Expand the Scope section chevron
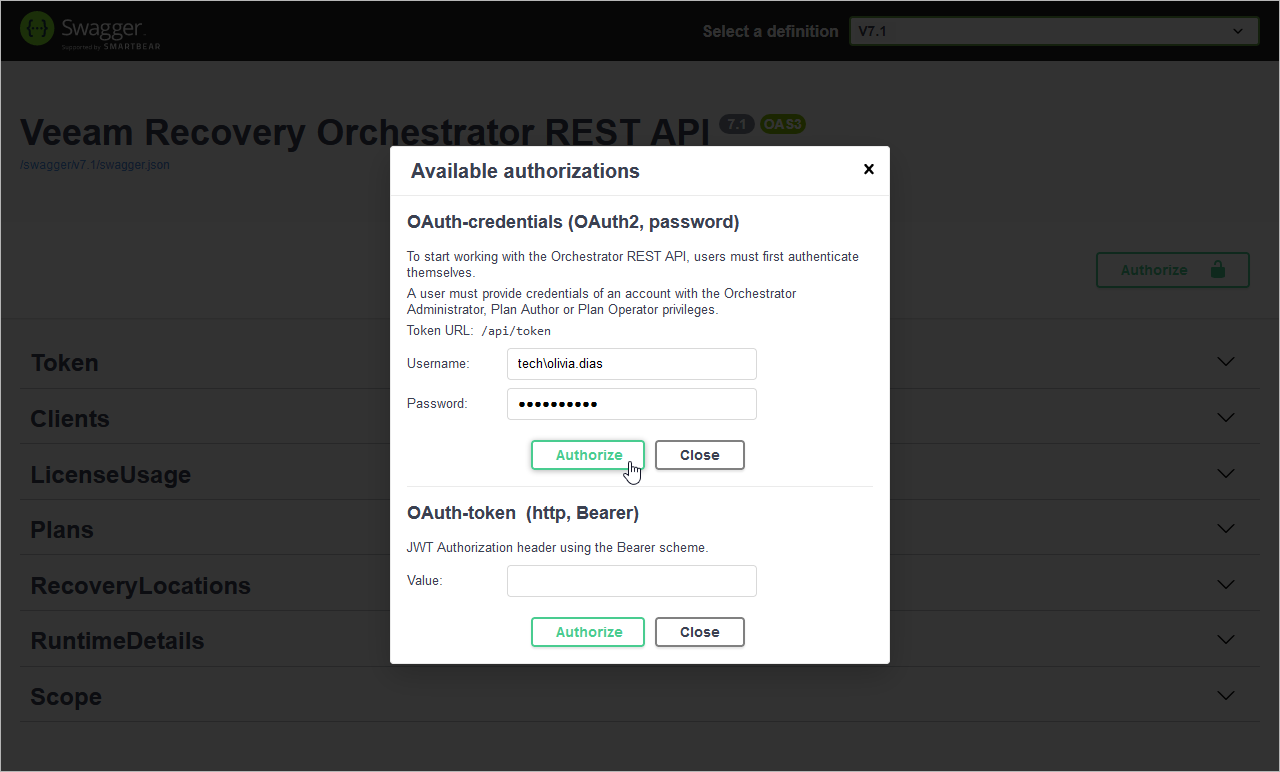Image resolution: width=1280 pixels, height=772 pixels. [1226, 695]
